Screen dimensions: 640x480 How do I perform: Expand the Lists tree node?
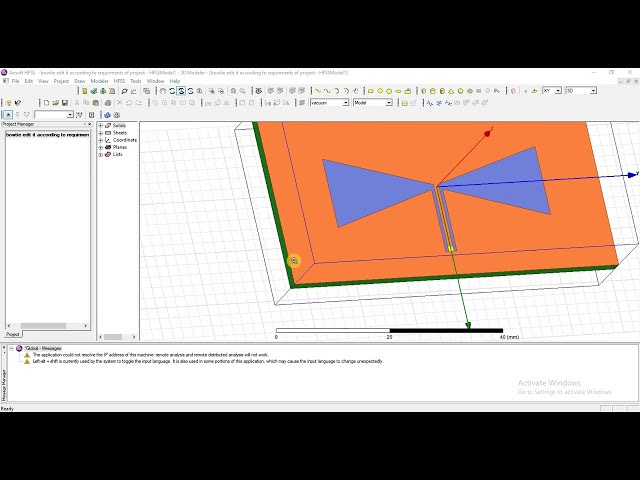(x=101, y=155)
